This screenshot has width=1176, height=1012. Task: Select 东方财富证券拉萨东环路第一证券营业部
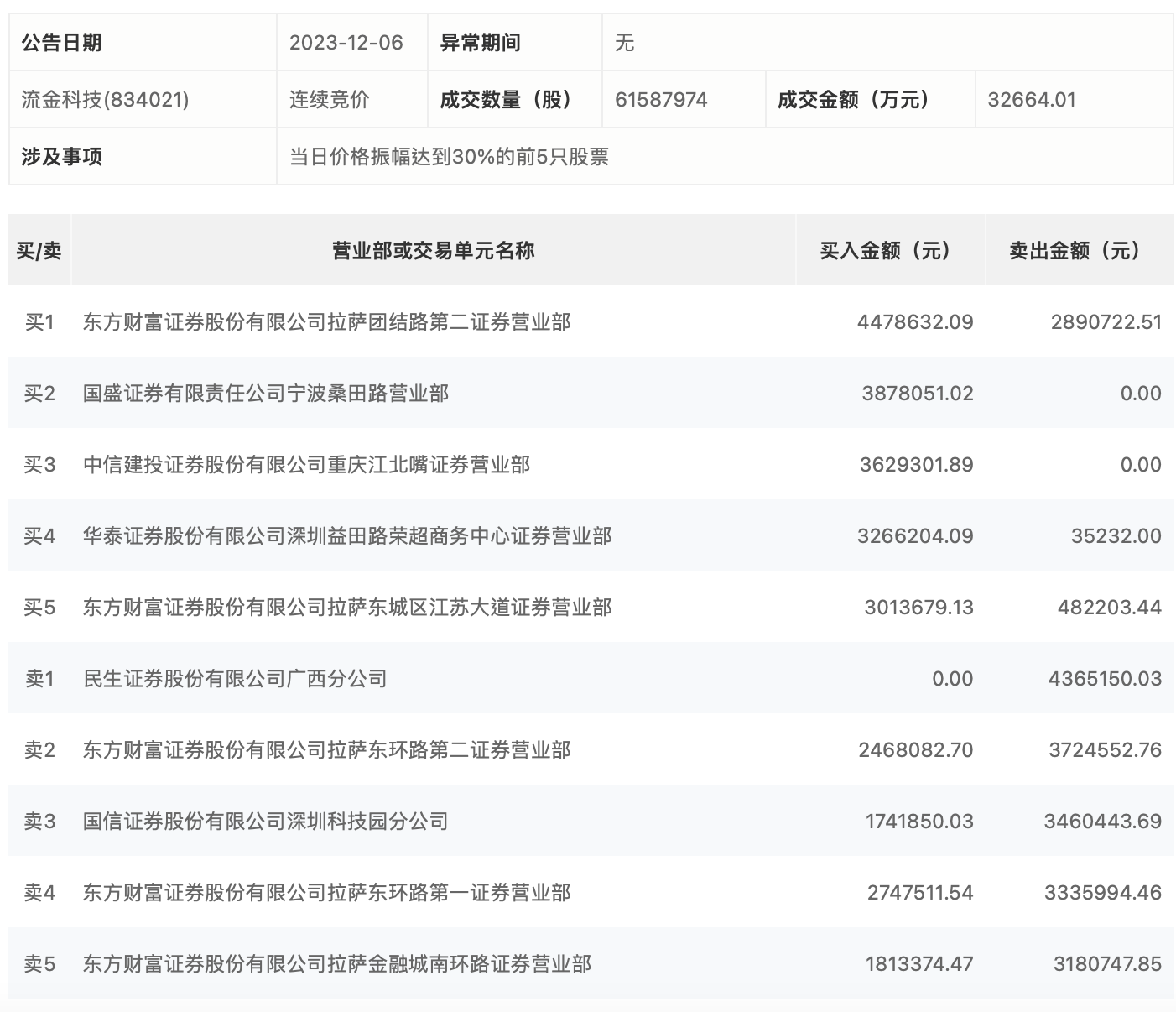tap(327, 893)
